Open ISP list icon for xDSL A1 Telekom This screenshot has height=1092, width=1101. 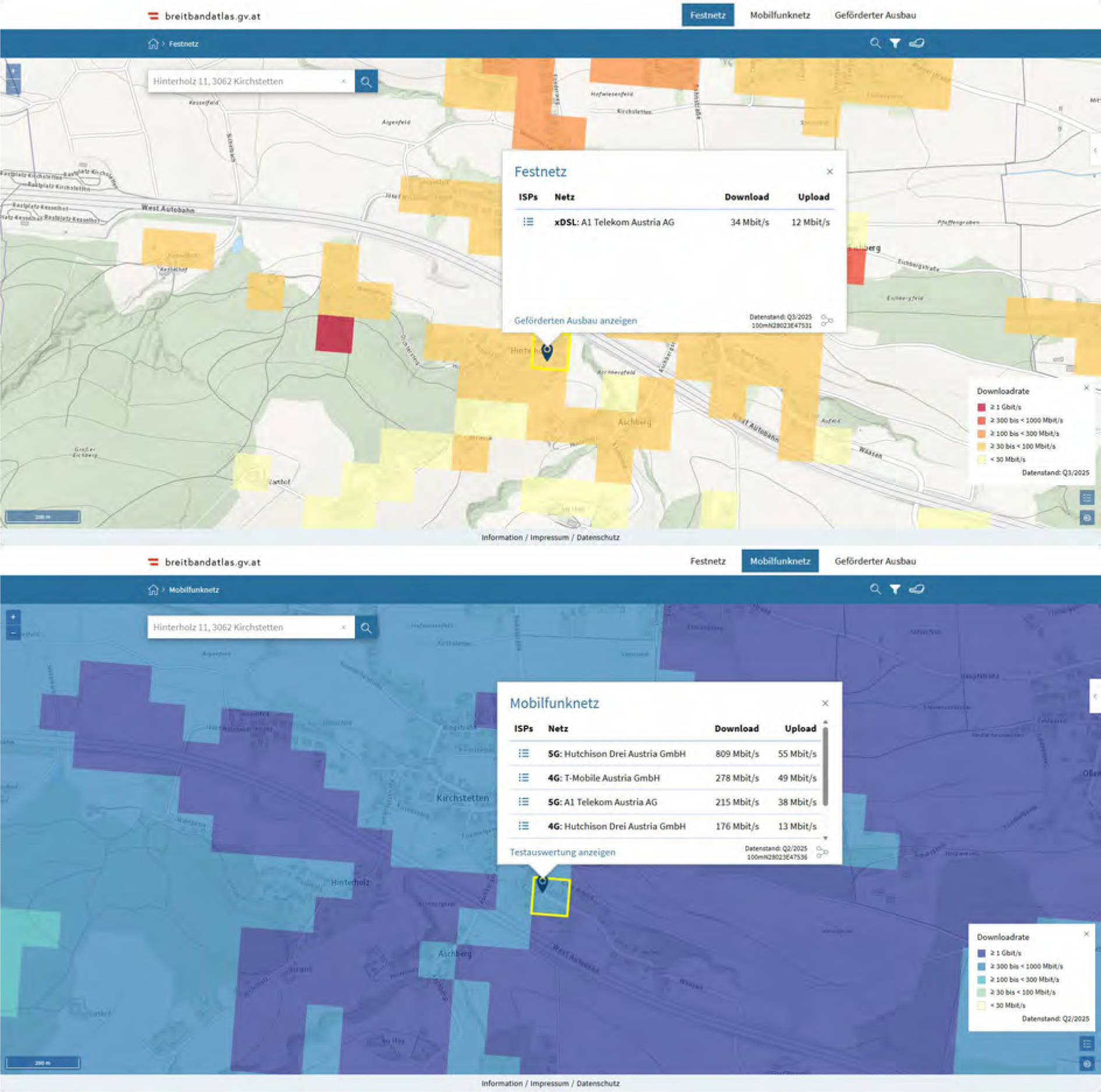tap(528, 222)
